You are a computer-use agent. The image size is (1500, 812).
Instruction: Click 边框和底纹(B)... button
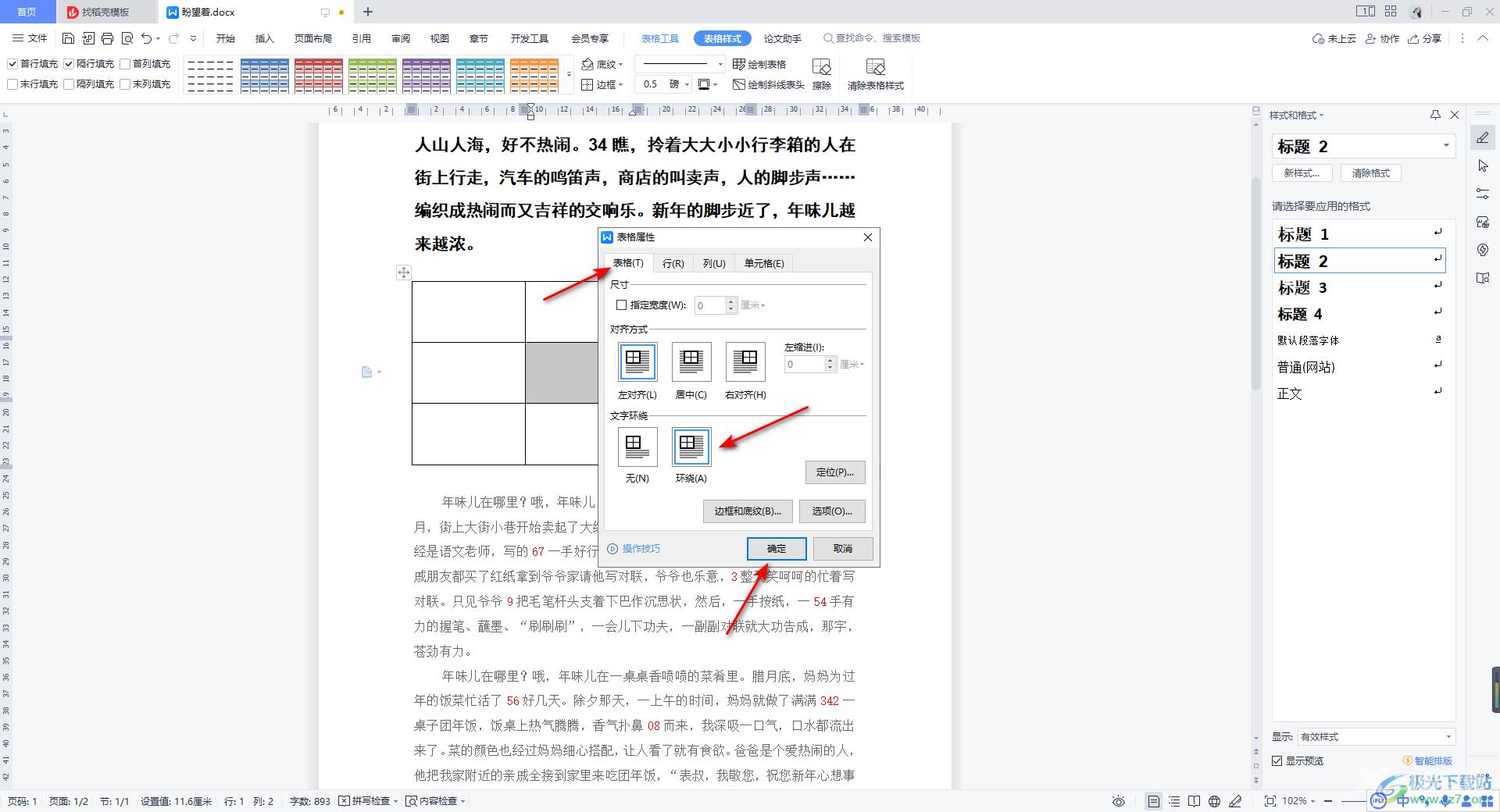(748, 511)
